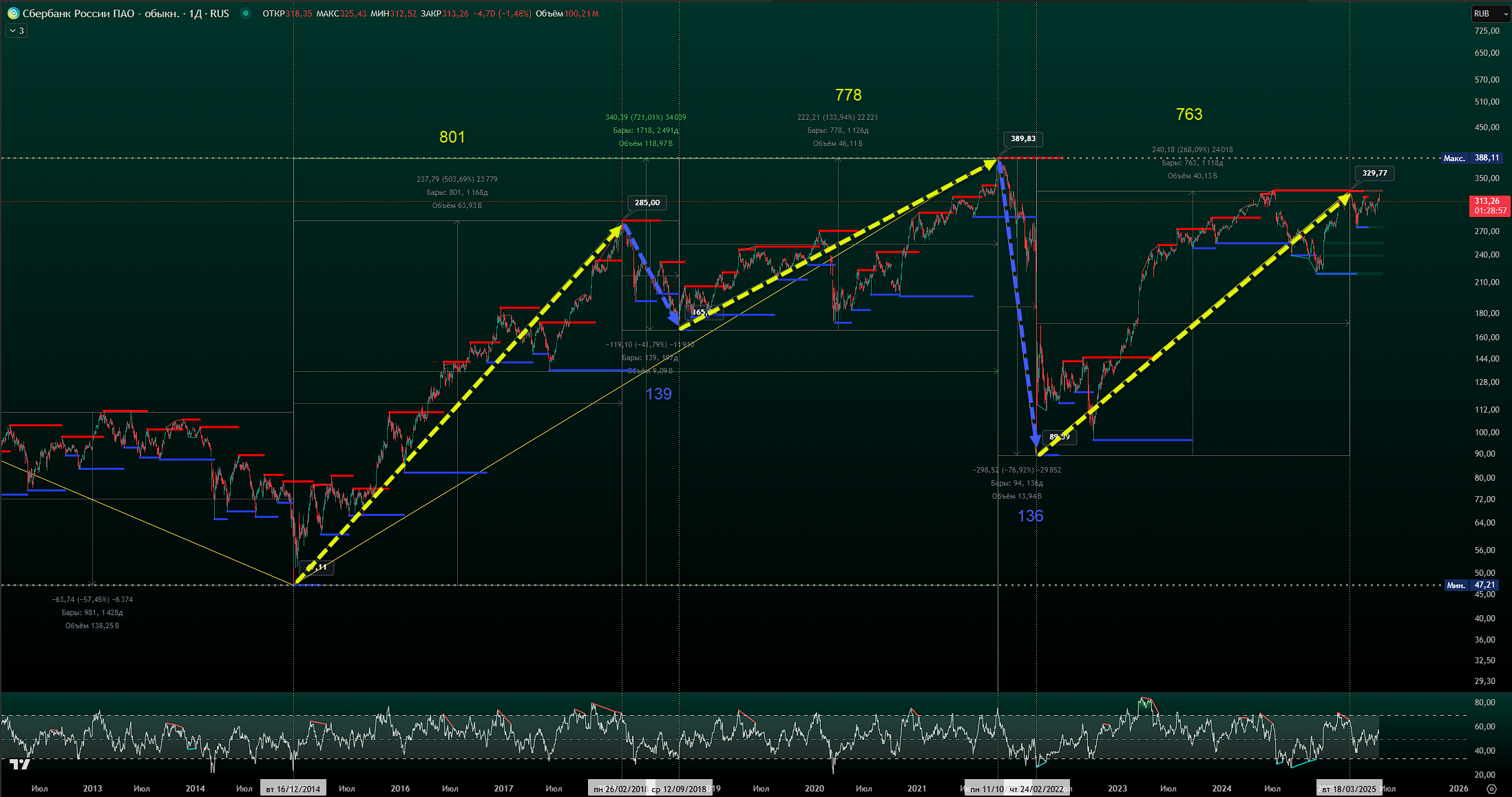Screen dimensions: 1512x797
Task: Click the measurement text 240,18 (268,09%) 24 018
Action: [1193, 149]
